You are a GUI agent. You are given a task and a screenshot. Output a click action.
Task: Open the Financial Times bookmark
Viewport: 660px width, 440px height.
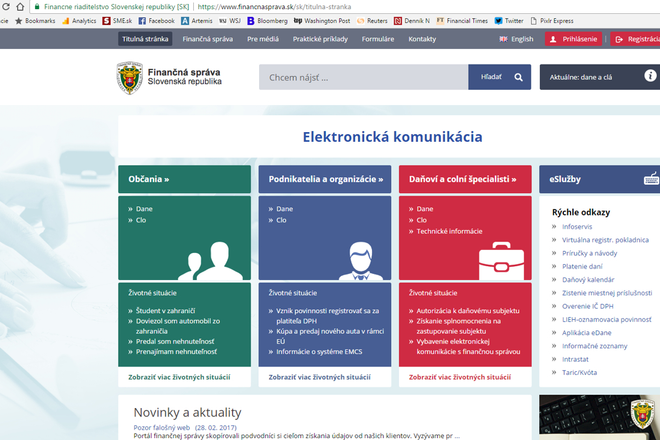point(462,21)
